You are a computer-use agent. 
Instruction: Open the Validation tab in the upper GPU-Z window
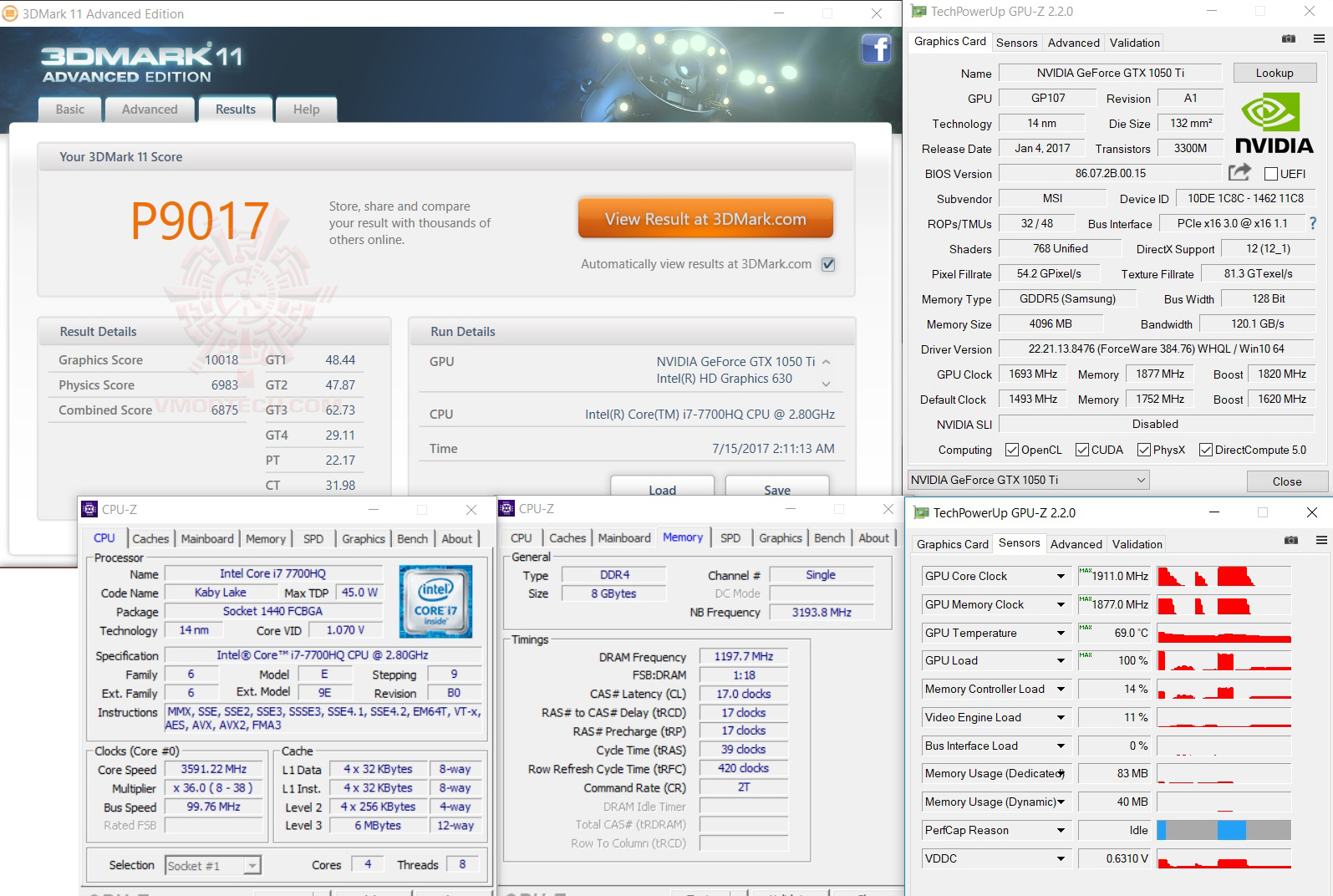[x=1134, y=43]
